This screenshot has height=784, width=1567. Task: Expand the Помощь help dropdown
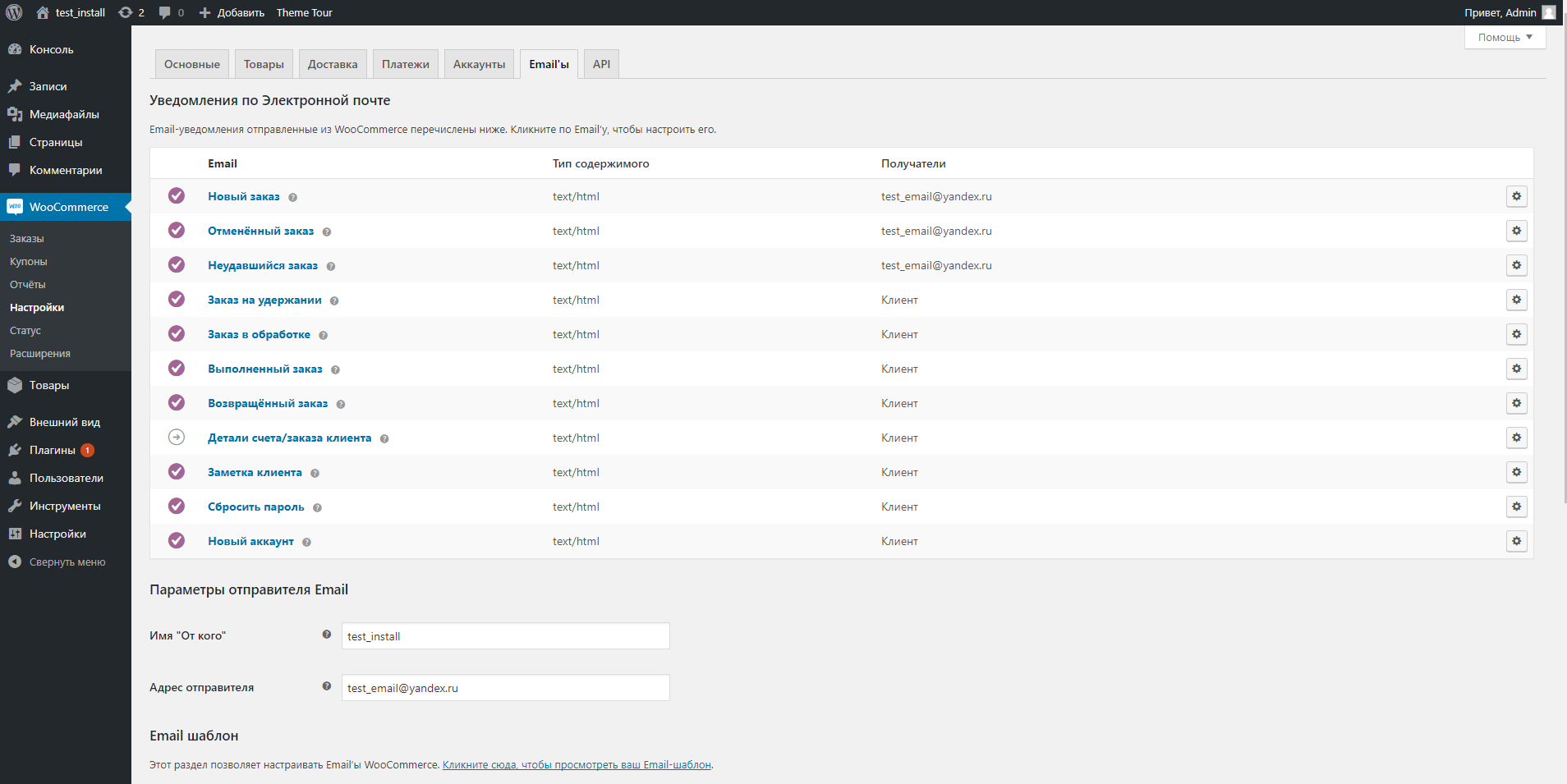point(1505,37)
